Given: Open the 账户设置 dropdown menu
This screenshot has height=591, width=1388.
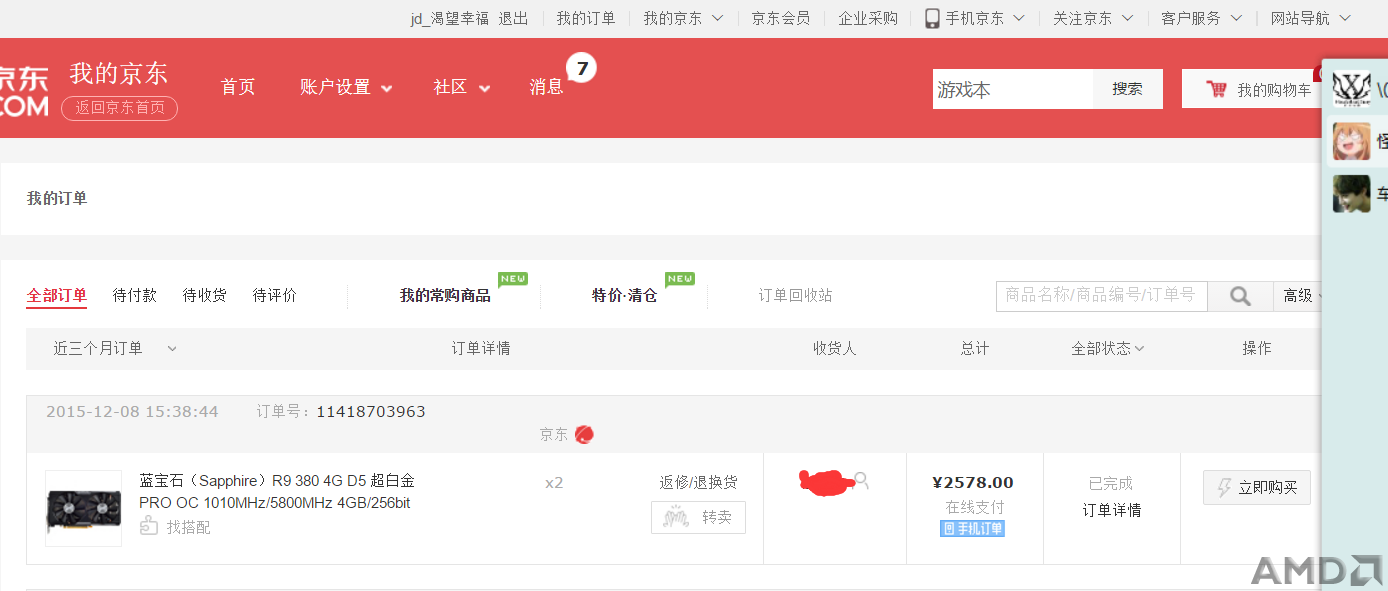Looking at the screenshot, I should tap(346, 87).
